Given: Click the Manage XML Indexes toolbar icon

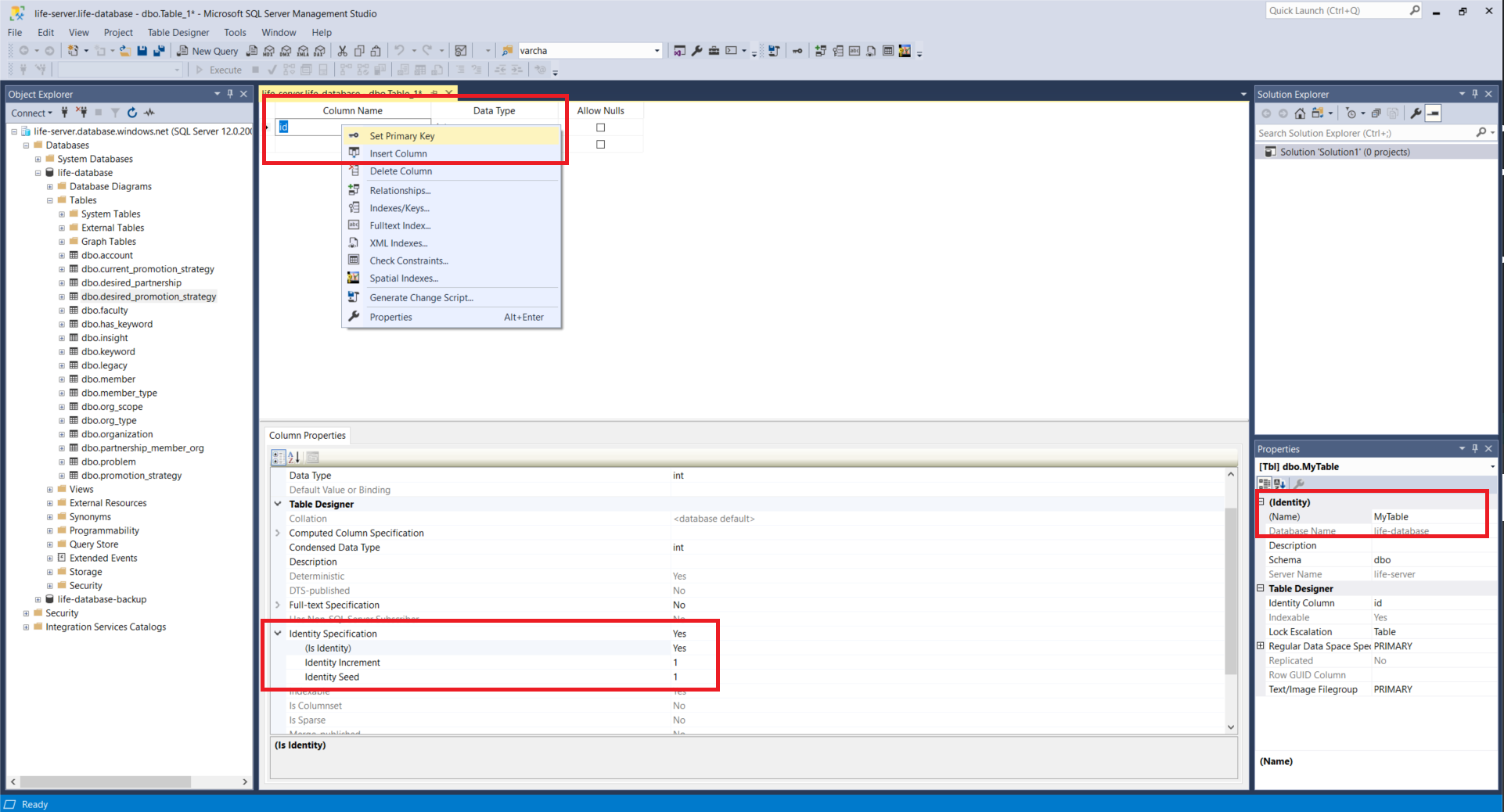Looking at the screenshot, I should [871, 51].
